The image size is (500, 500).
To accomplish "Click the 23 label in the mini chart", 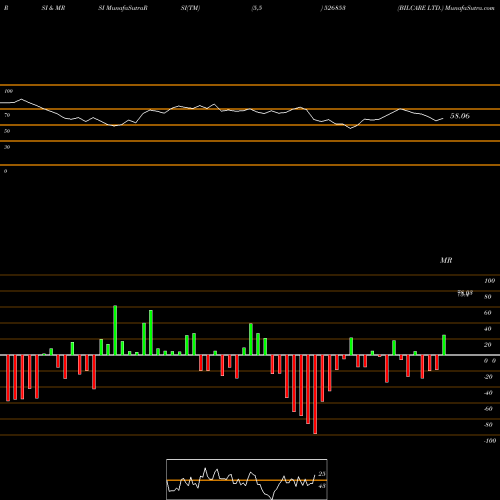I will 322,474.
